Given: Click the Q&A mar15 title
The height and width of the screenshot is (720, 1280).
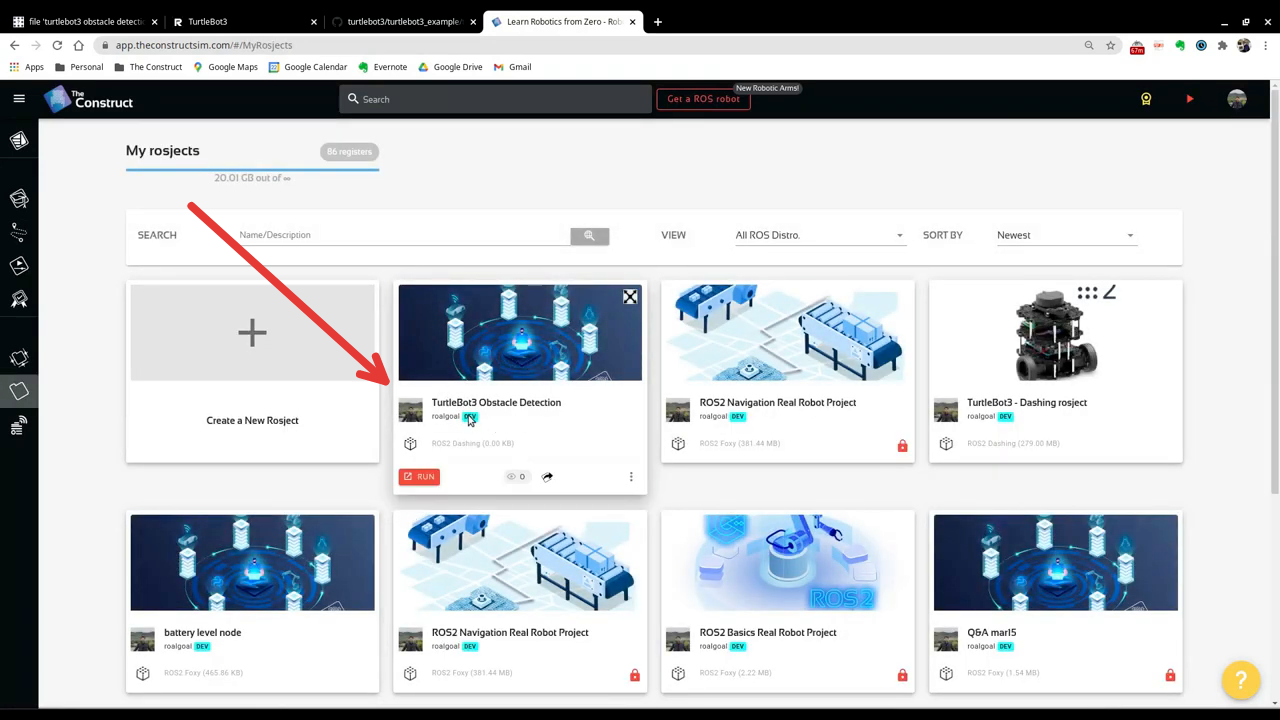Looking at the screenshot, I should (x=994, y=632).
